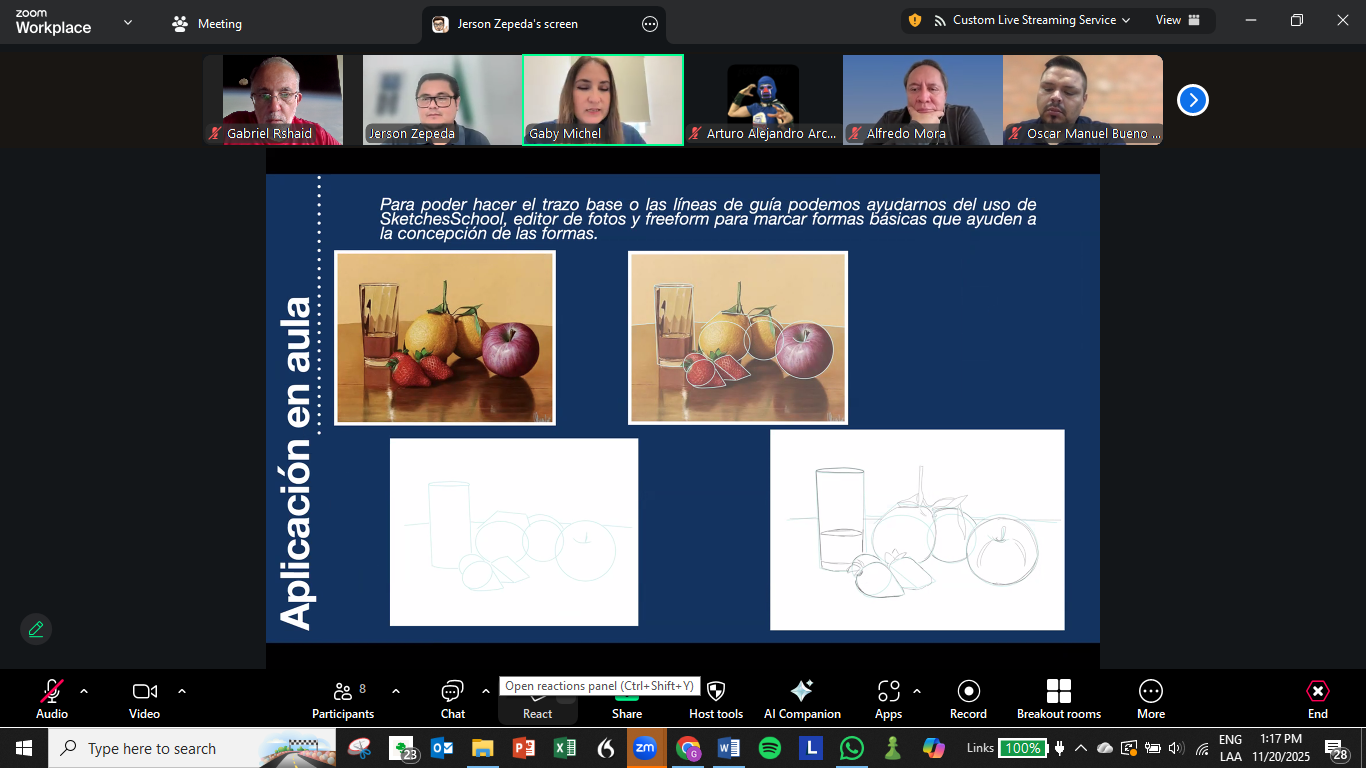The height and width of the screenshot is (768, 1366).
Task: Open the Chat panel
Action: (452, 698)
